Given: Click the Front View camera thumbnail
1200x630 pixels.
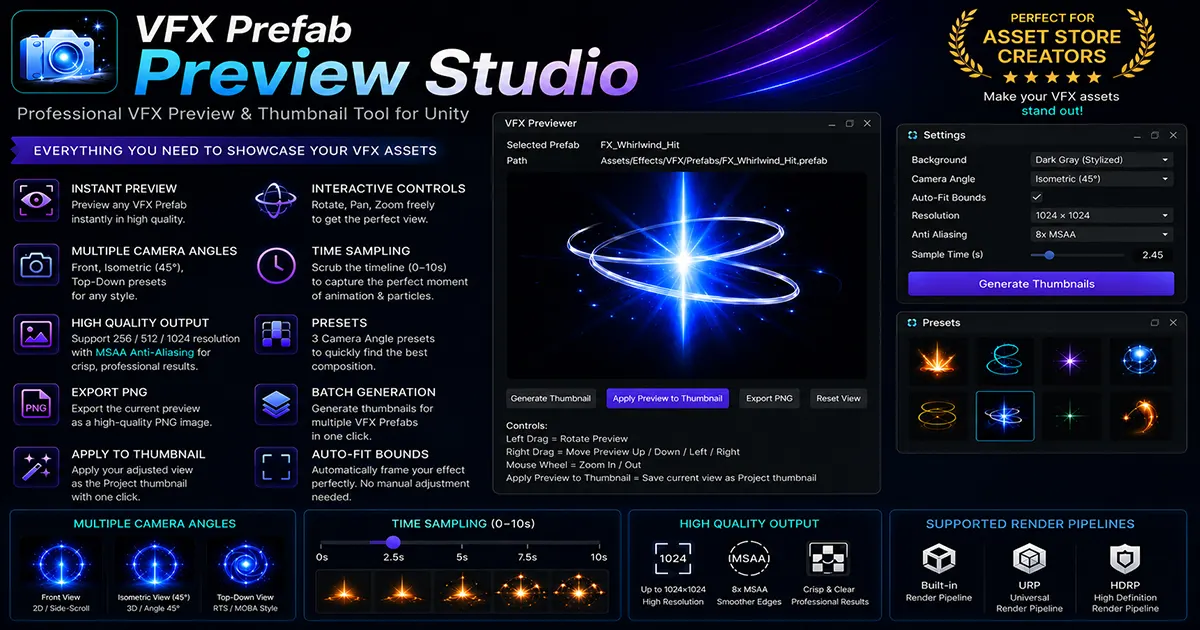Looking at the screenshot, I should (x=60, y=564).
